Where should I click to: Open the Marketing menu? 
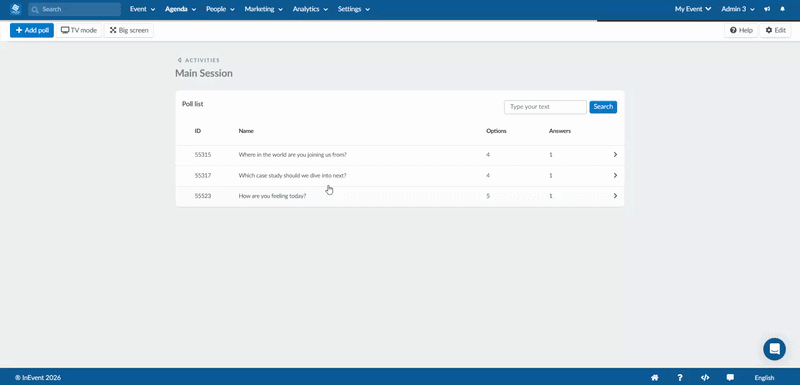tap(263, 9)
